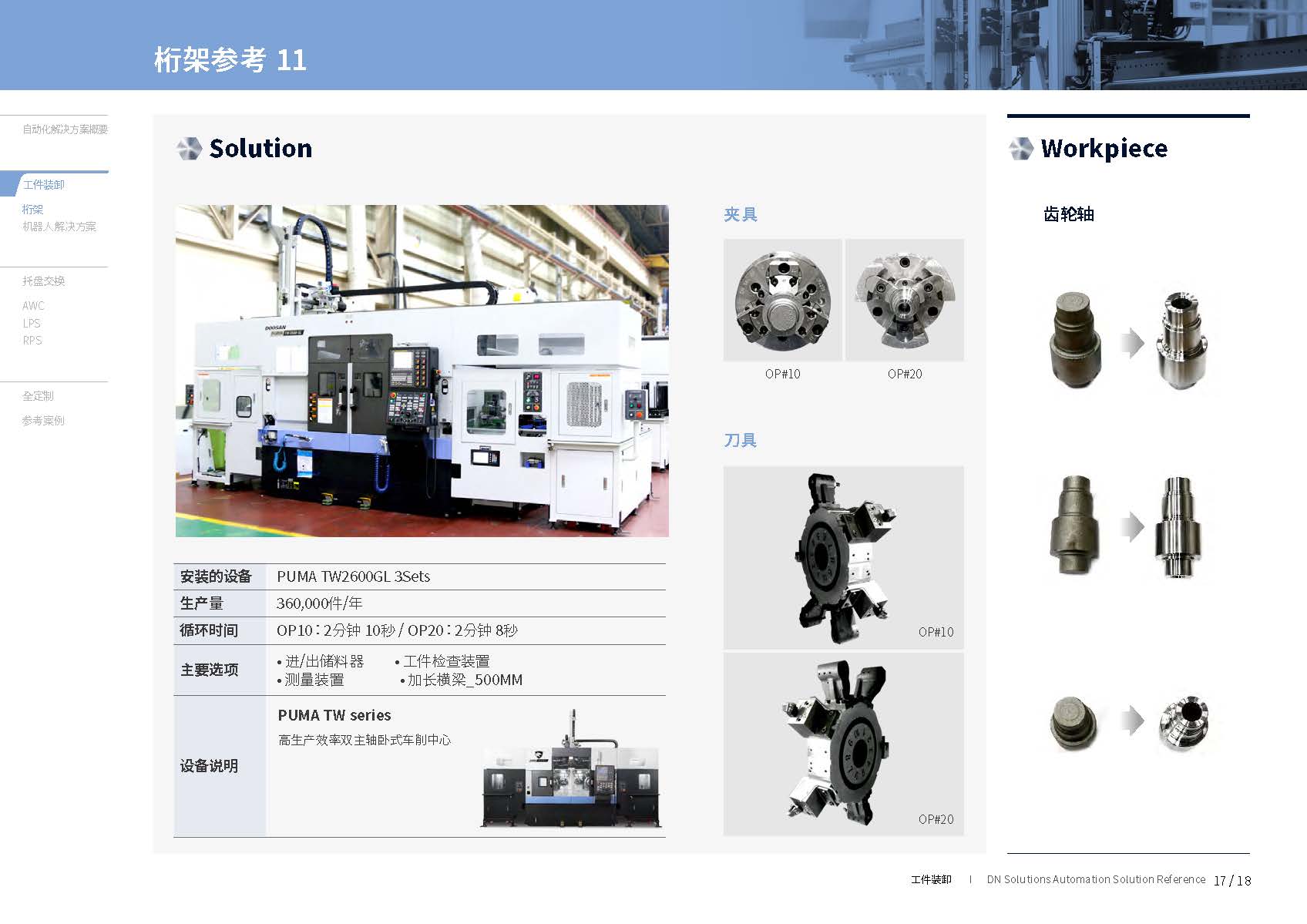Screen dimensions: 1307x924
Task: Click the OP#20 fixture chuck image
Action: pos(905,300)
